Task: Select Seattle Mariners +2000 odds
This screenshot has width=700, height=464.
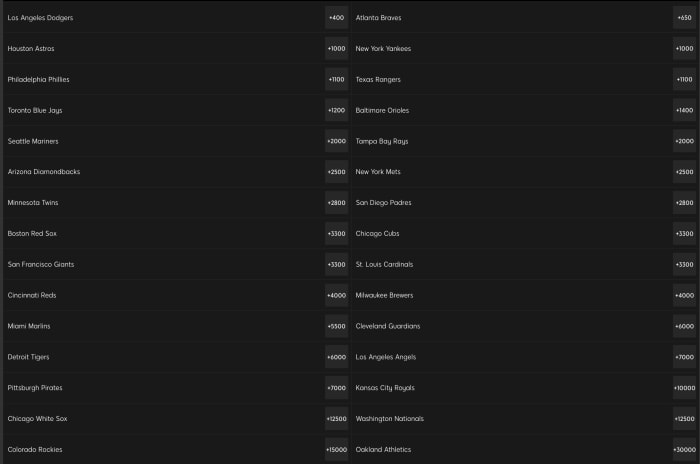Action: pyautogui.click(x=336, y=141)
